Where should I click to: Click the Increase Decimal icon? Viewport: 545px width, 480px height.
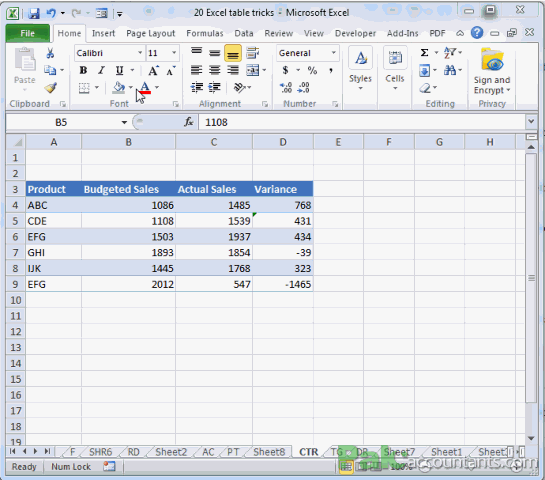pos(286,88)
